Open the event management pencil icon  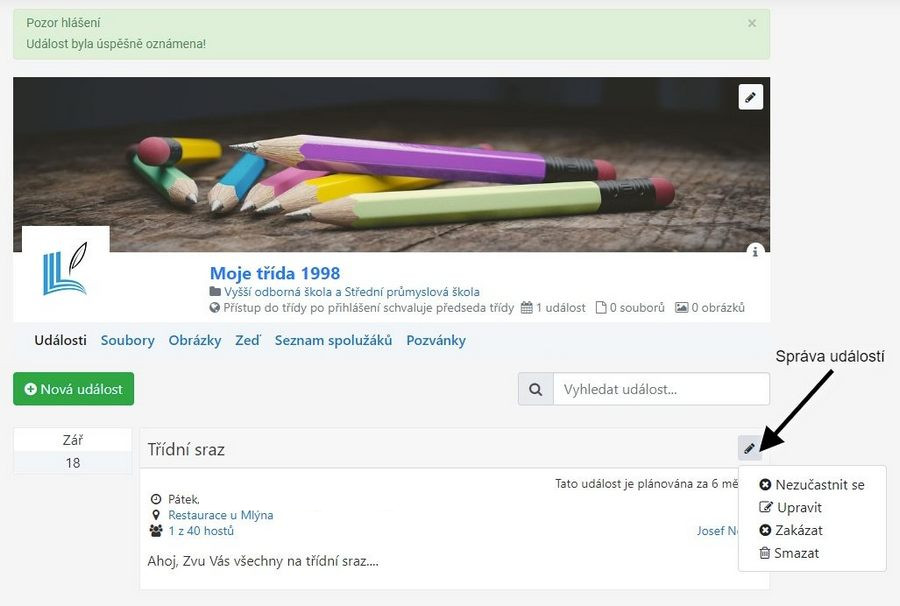point(750,448)
